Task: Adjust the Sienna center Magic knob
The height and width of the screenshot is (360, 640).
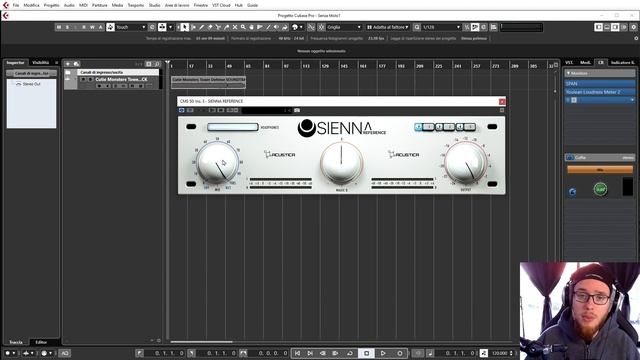Action: pos(342,163)
